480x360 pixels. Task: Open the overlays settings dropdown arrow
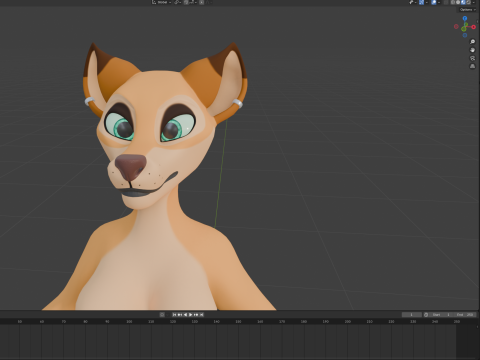pyautogui.click(x=439, y=2)
